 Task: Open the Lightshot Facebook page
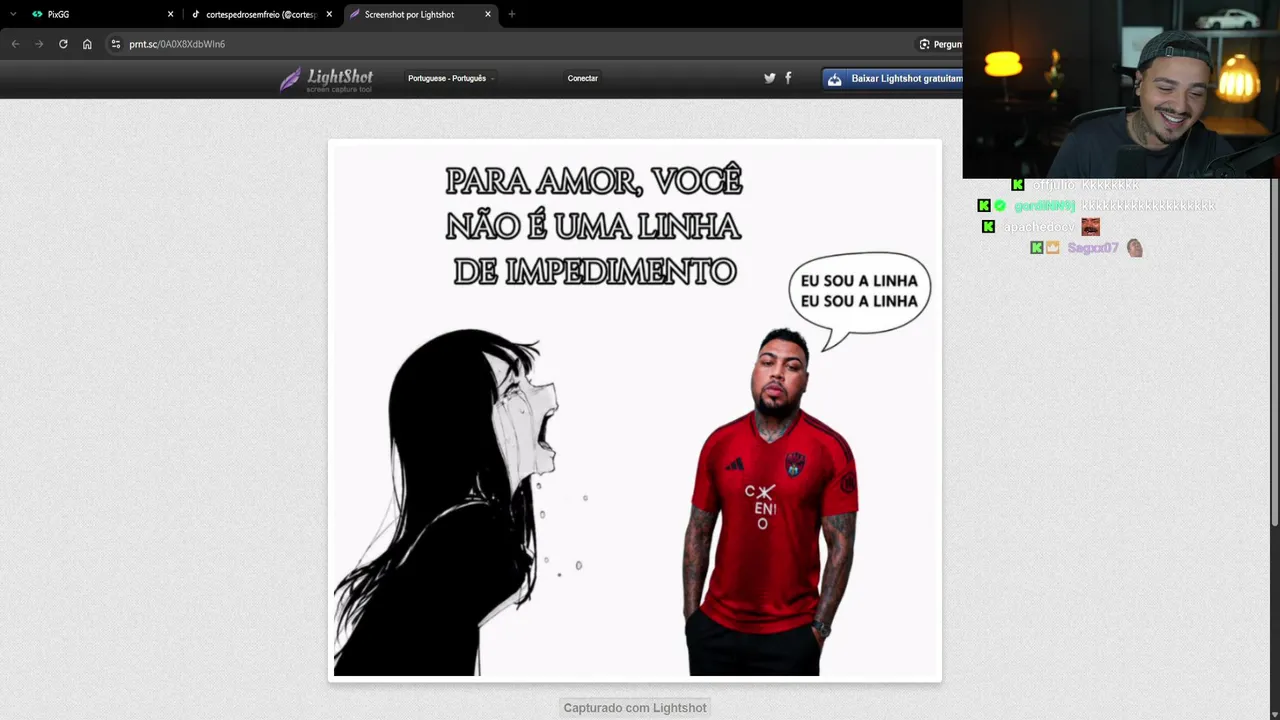click(788, 78)
